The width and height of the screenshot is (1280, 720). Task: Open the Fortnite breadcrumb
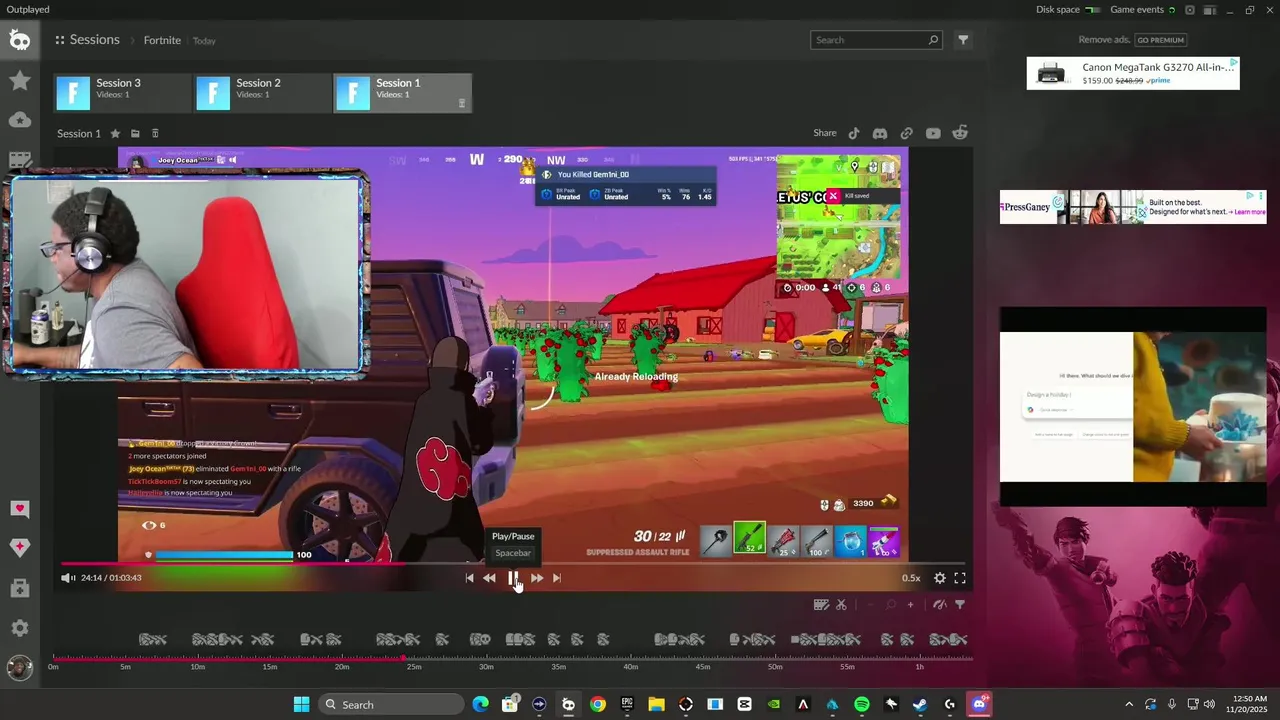point(162,40)
